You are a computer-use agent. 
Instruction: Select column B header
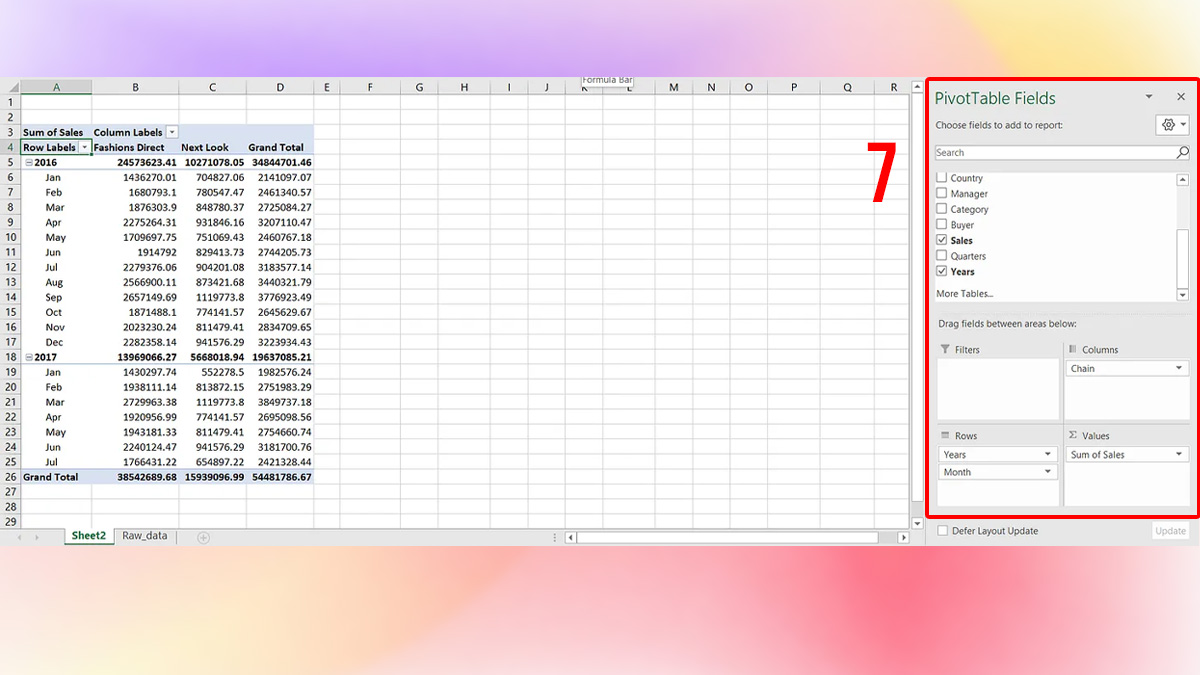point(135,87)
